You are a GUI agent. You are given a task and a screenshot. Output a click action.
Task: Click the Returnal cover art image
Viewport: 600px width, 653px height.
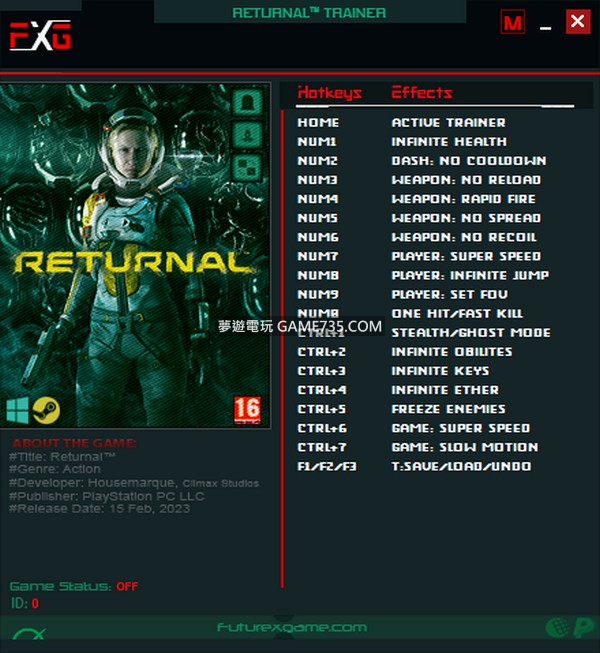(135, 255)
